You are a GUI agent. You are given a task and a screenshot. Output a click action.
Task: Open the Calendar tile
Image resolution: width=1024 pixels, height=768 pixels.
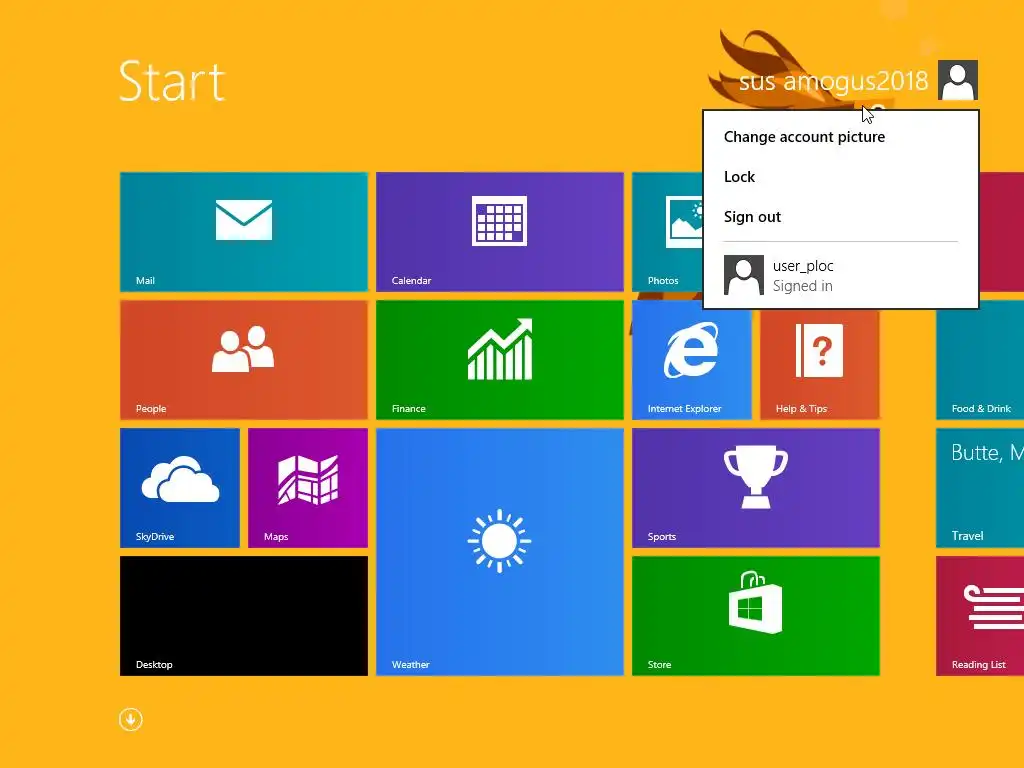[500, 232]
